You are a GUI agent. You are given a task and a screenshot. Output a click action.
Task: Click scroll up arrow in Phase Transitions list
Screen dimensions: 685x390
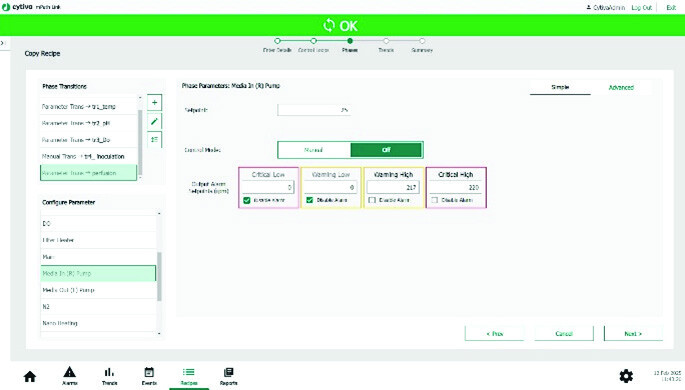pyautogui.click(x=140, y=98)
